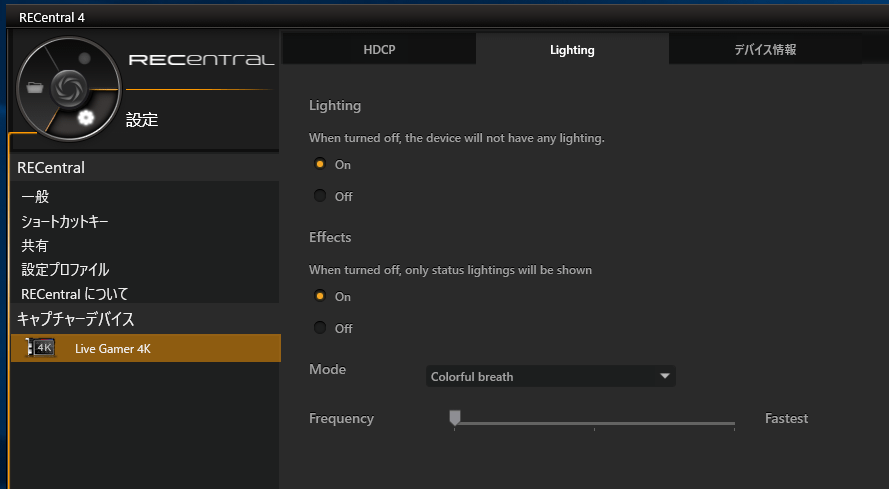This screenshot has width=889, height=489.
Task: Click the capture shutter icon in dial center
Action: pyautogui.click(x=69, y=88)
